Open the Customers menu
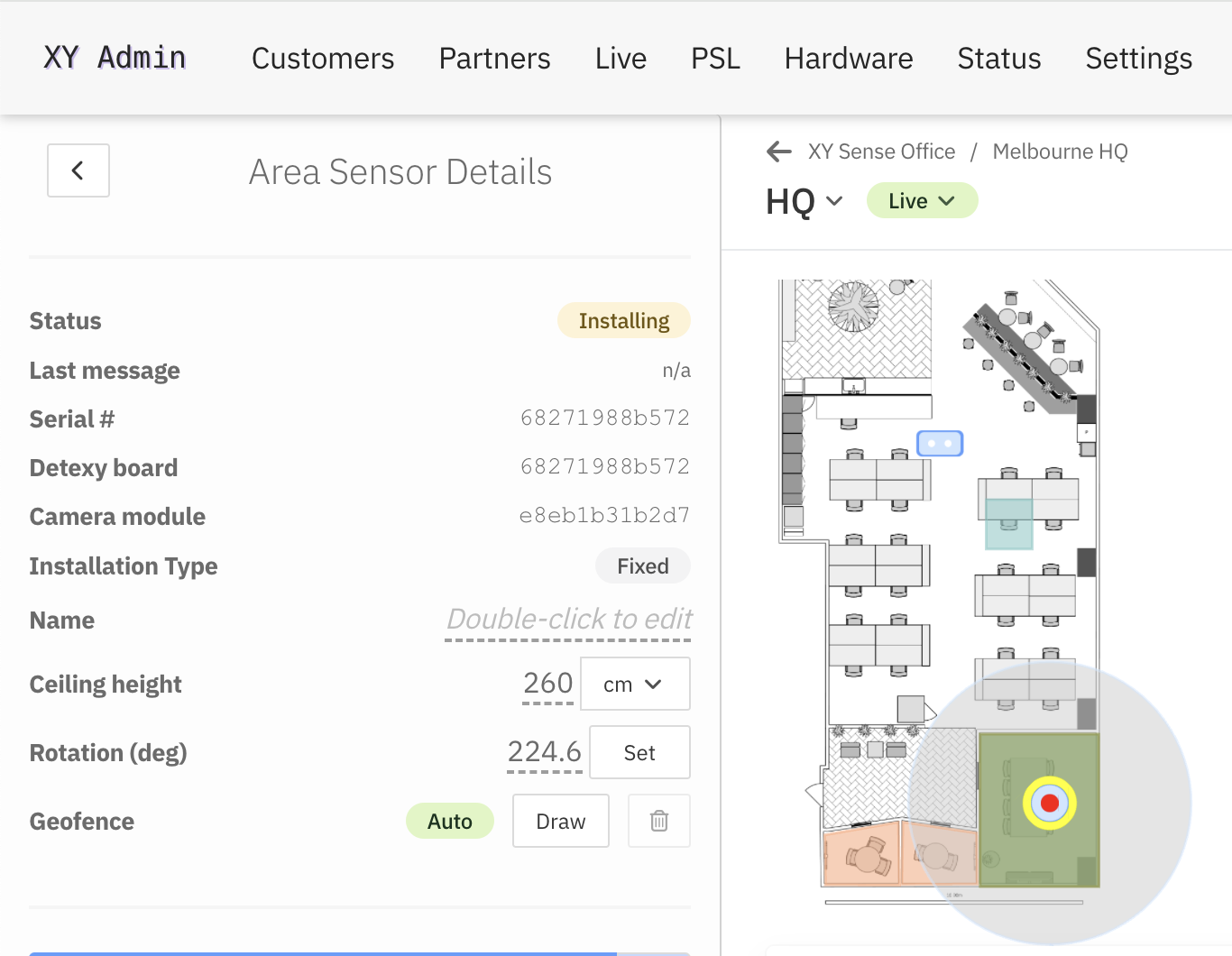Image resolution: width=1232 pixels, height=956 pixels. pyautogui.click(x=323, y=59)
